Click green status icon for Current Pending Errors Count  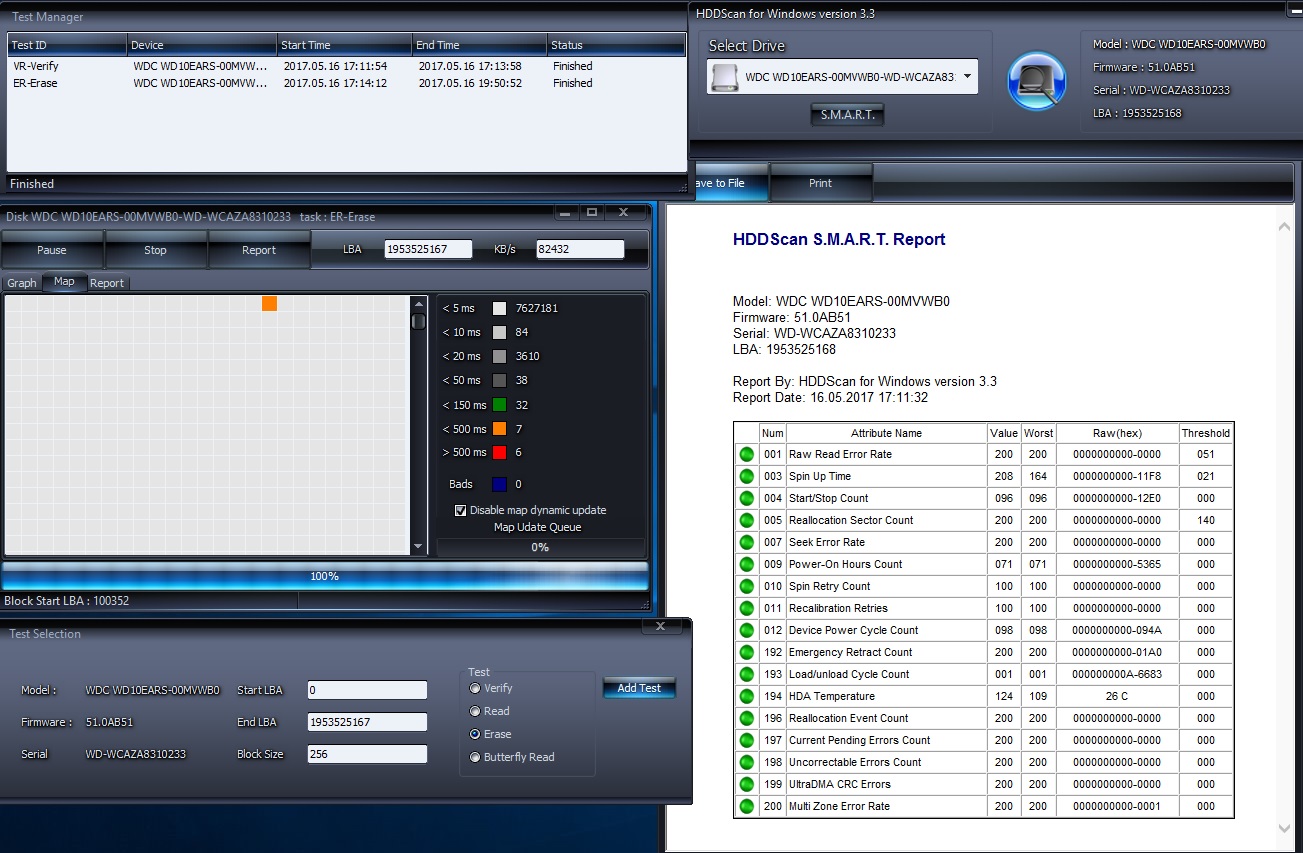(x=746, y=740)
